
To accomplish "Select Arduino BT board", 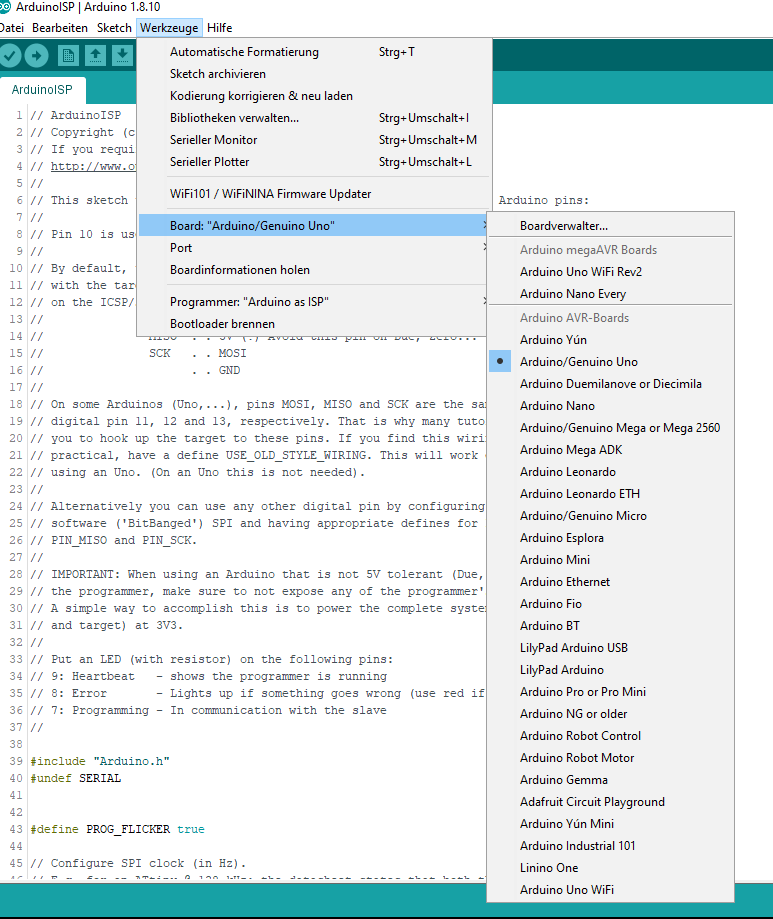I will (611, 626).
